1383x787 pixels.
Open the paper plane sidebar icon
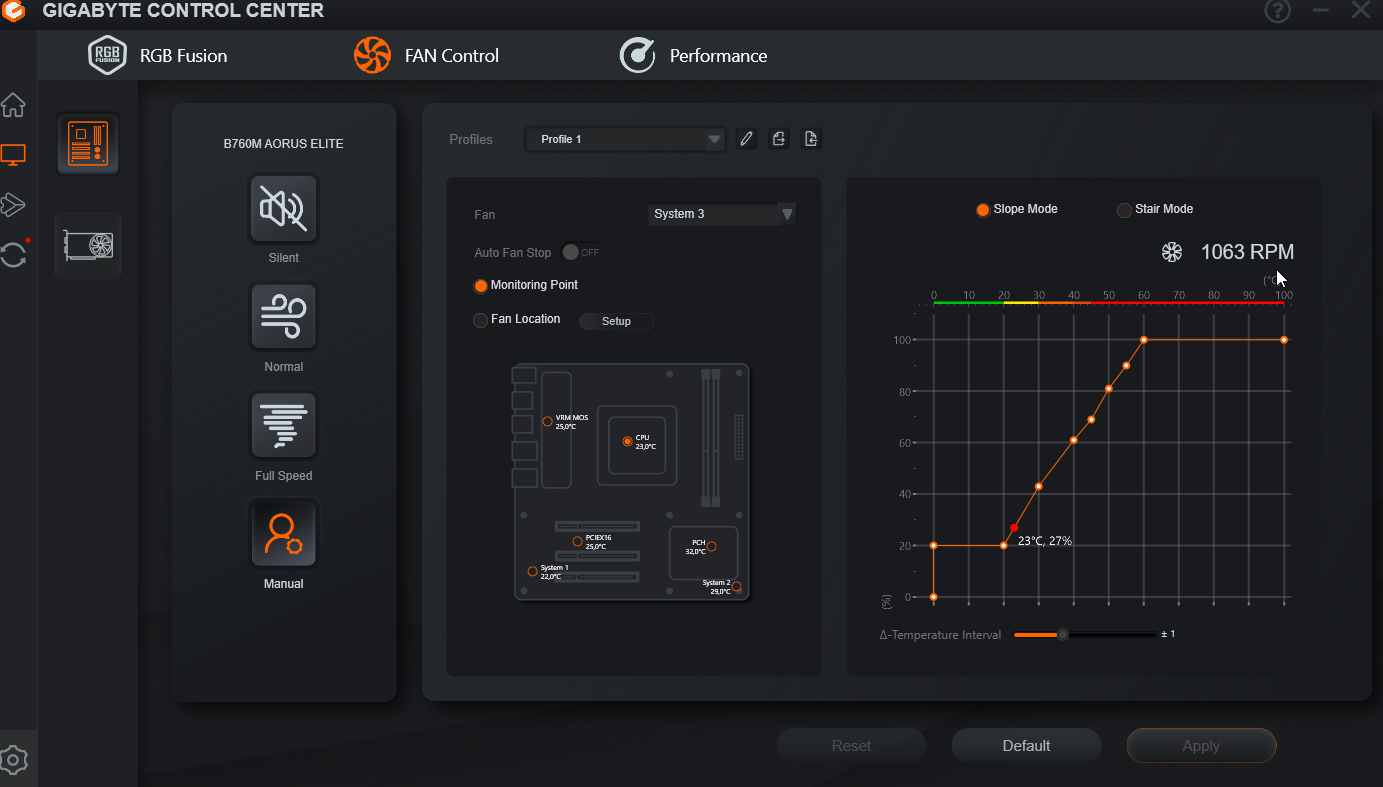(x=13, y=204)
